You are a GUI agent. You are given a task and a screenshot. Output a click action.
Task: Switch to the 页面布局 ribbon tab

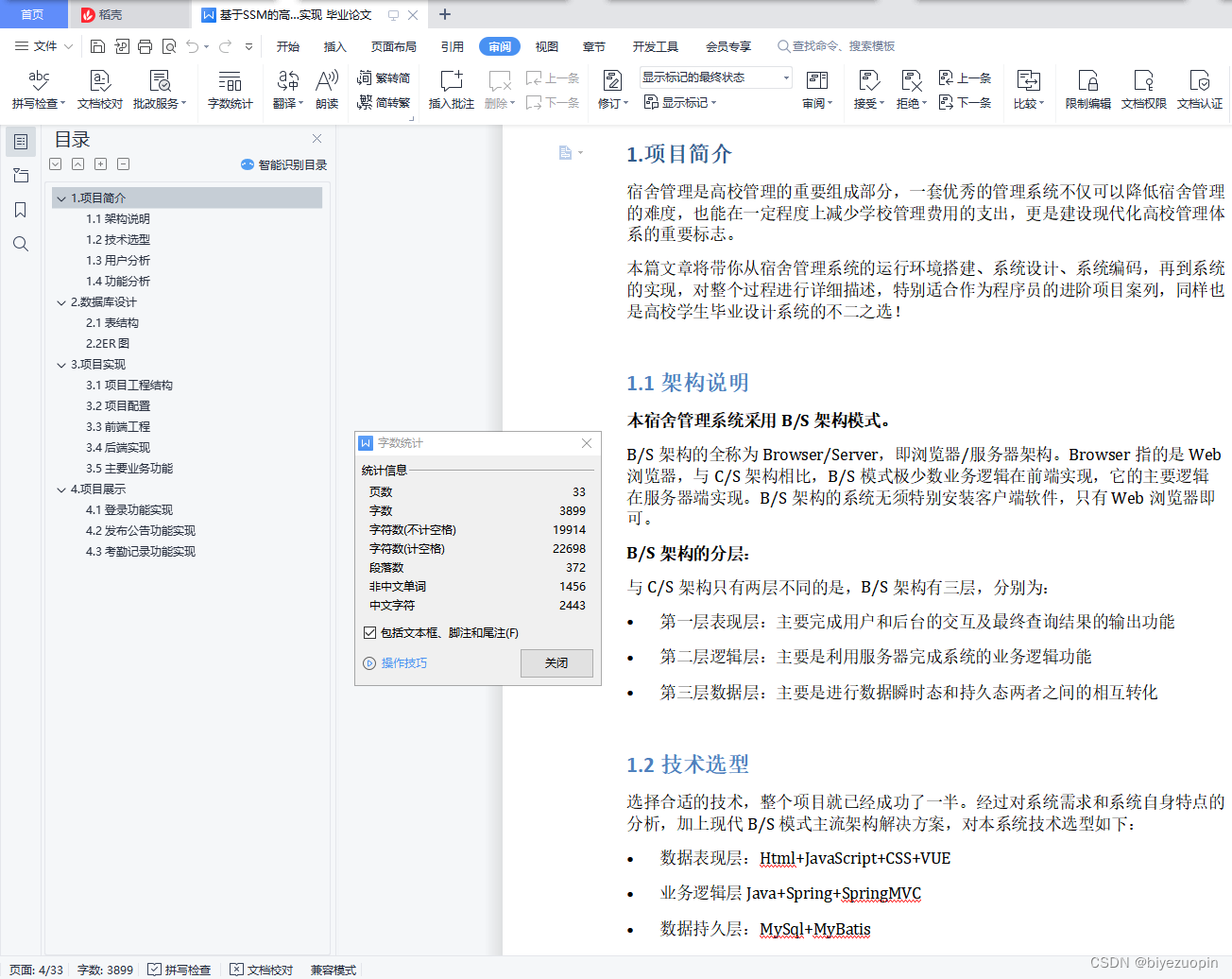pos(394,46)
